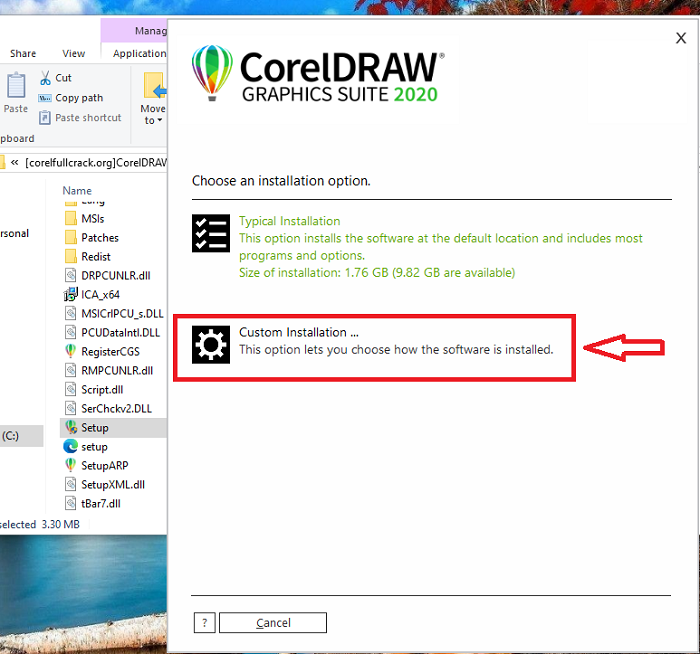The image size is (700, 654).
Task: Select the SetupARP file
Action: pyautogui.click(x=104, y=465)
